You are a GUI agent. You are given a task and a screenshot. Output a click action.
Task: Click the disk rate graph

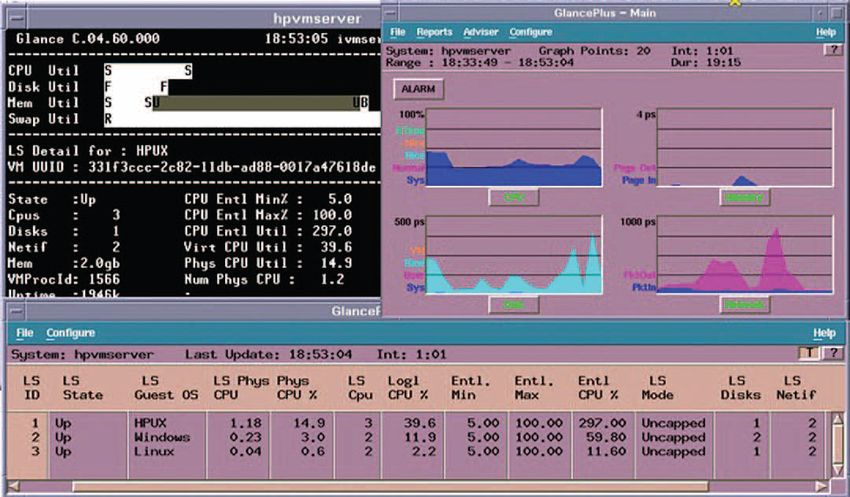[x=513, y=255]
